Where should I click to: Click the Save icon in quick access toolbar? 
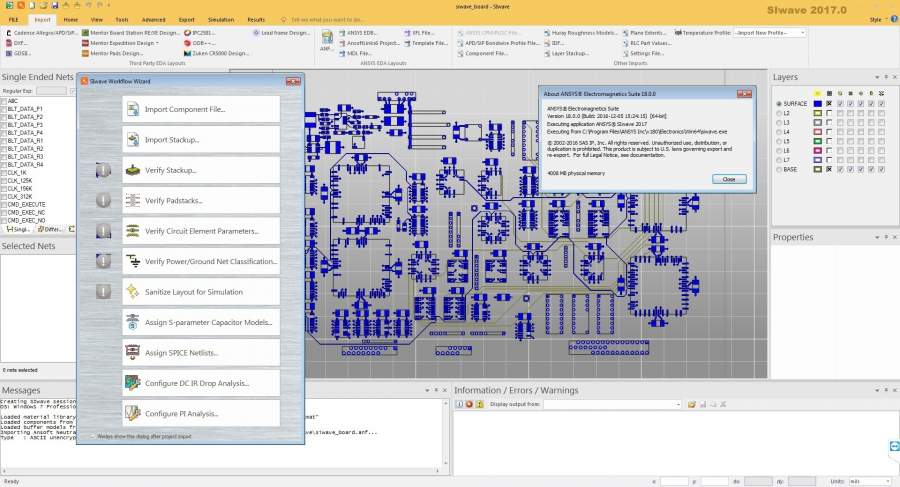tap(55, 5)
